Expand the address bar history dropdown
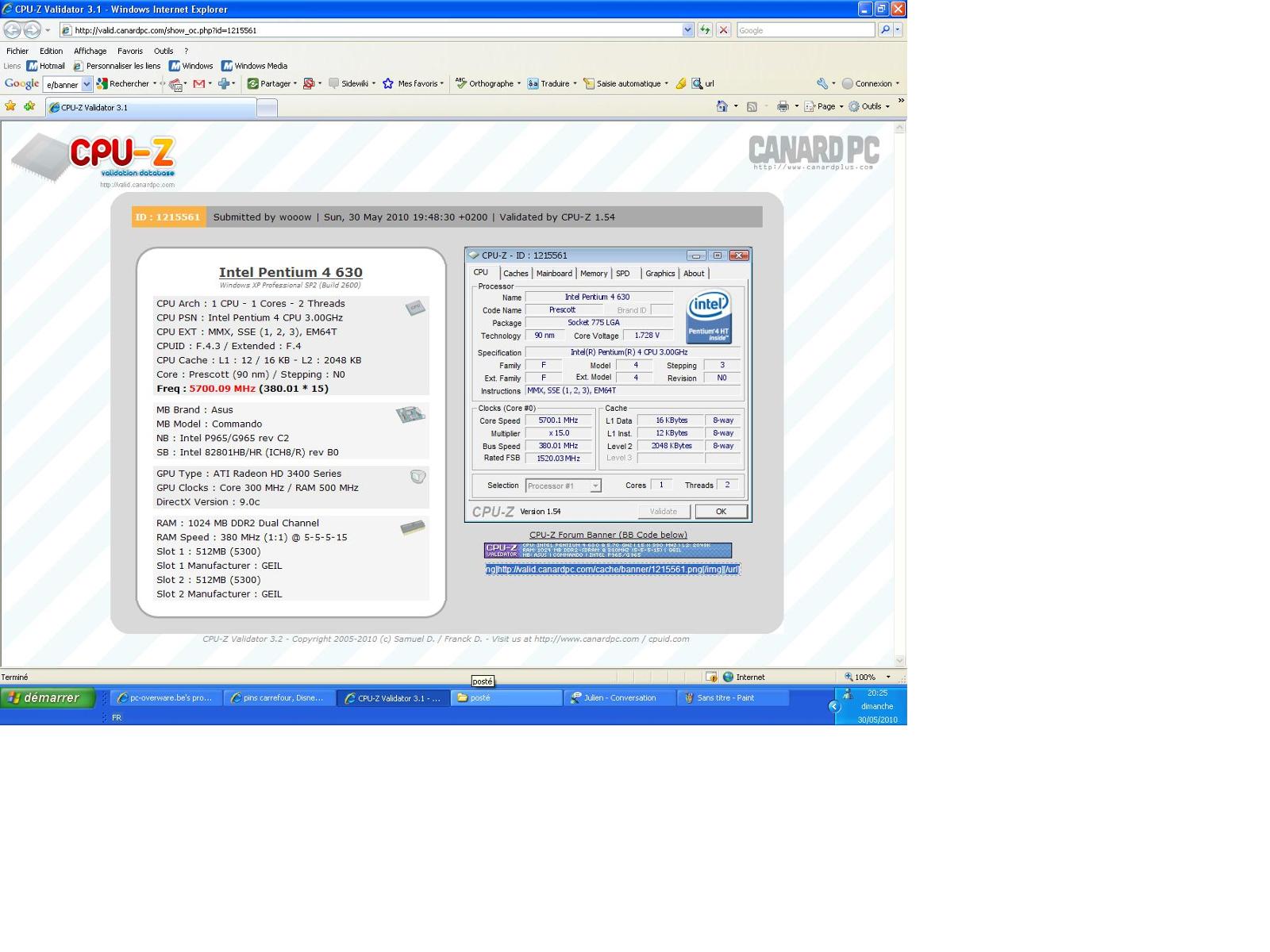The height and width of the screenshot is (952, 1270). 687,30
